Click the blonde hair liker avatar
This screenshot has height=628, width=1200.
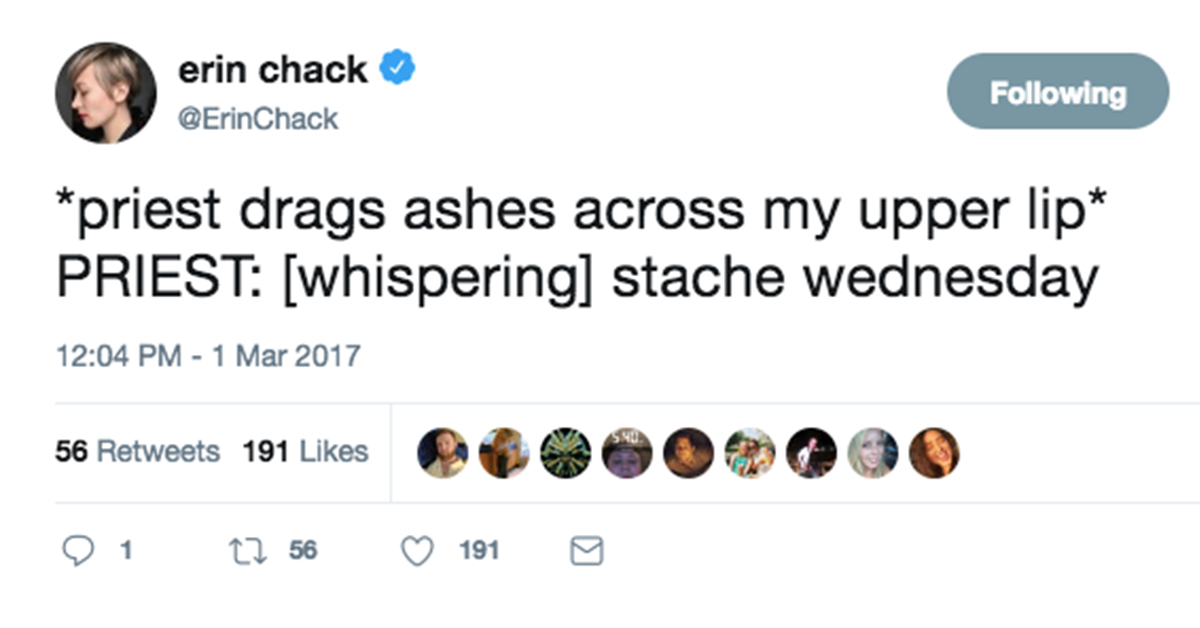(x=873, y=453)
